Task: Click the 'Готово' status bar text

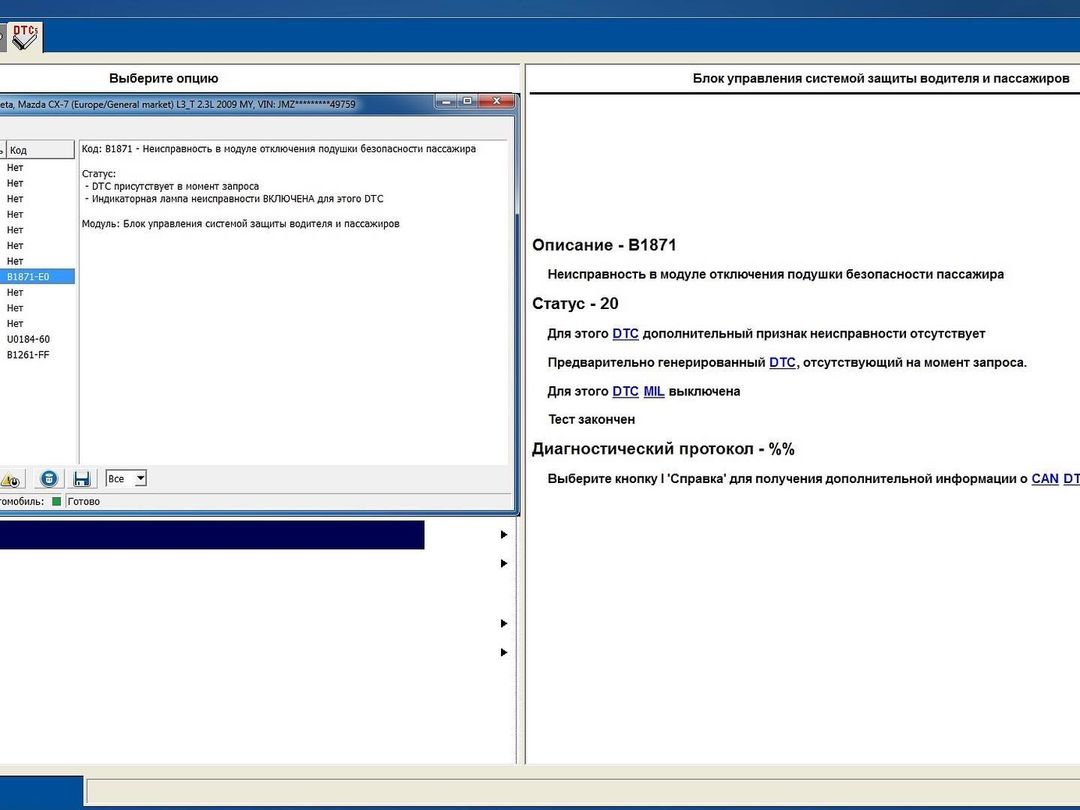Action: (x=83, y=501)
